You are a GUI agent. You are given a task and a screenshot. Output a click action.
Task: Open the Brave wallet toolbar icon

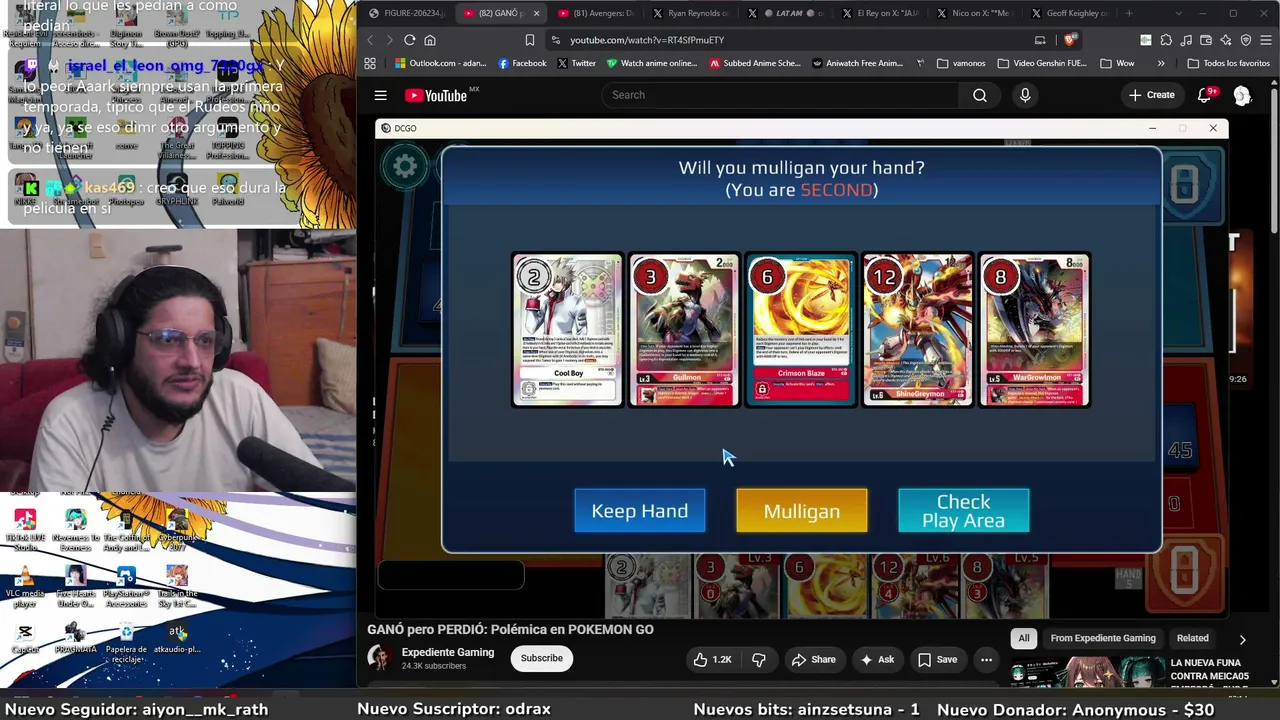pyautogui.click(x=1206, y=40)
